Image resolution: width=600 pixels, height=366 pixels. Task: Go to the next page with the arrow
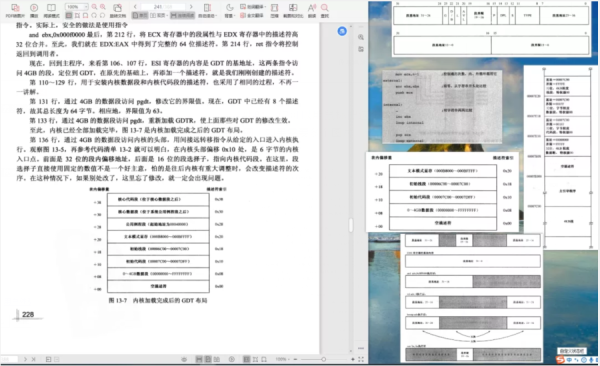click(x=191, y=7)
